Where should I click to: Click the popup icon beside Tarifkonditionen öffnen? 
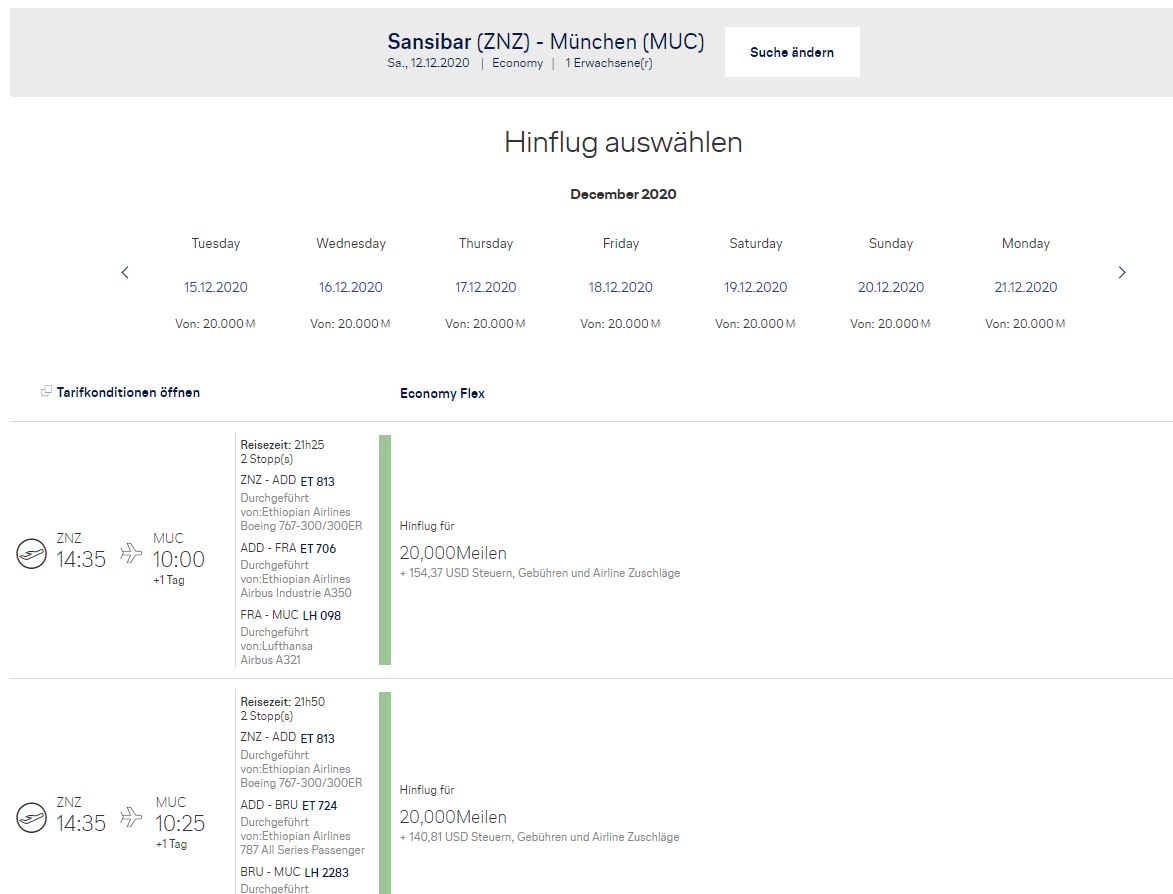tap(46, 391)
